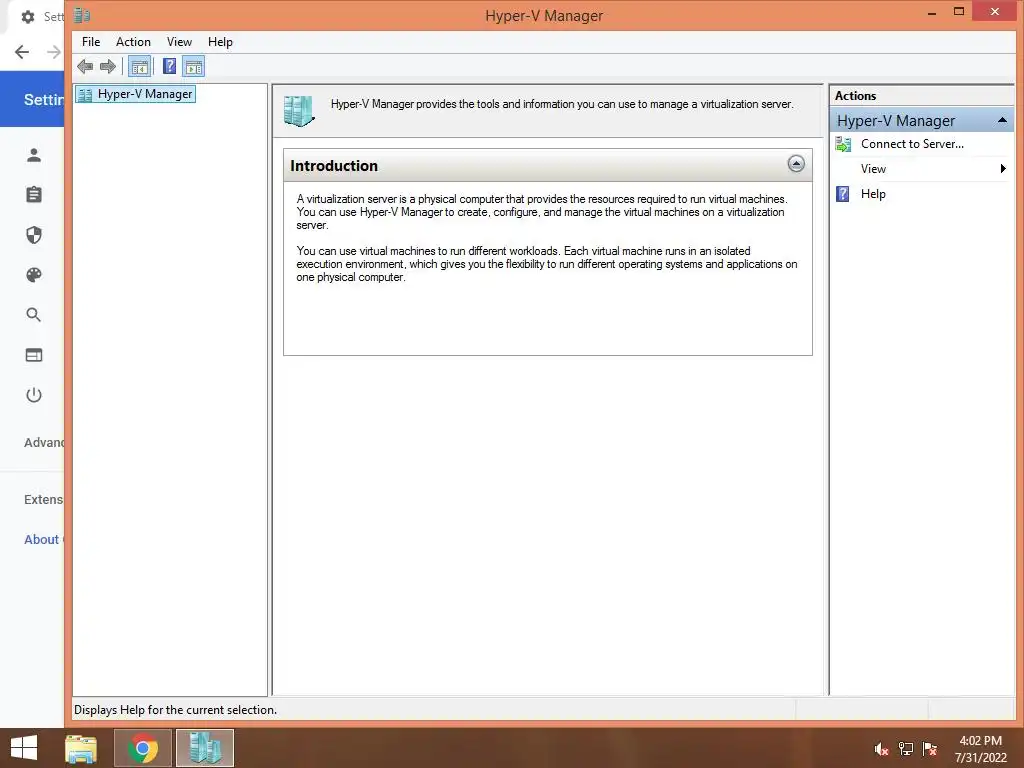Click the muted volume tray icon

click(881, 749)
